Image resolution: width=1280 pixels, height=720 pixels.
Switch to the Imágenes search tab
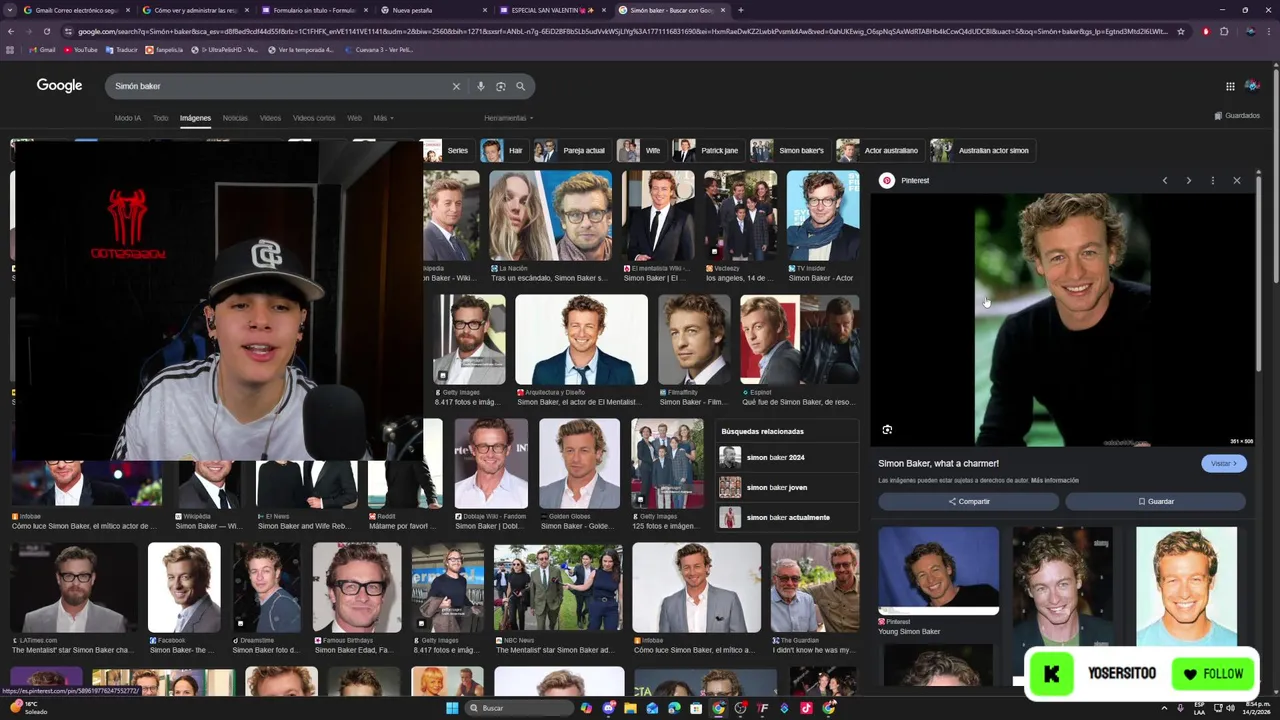click(x=195, y=118)
